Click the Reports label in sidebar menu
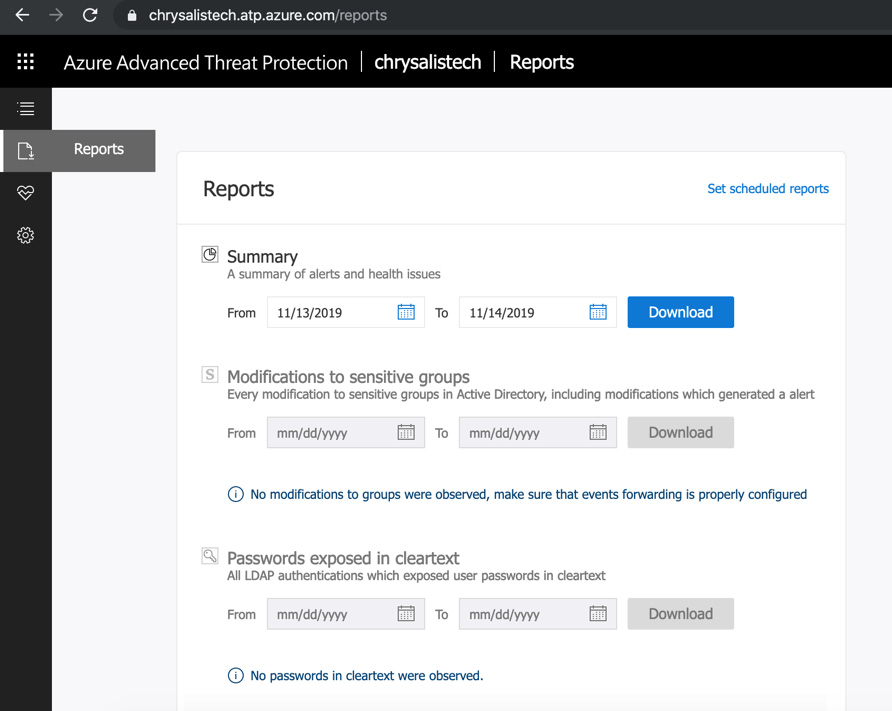892x711 pixels. coord(99,150)
